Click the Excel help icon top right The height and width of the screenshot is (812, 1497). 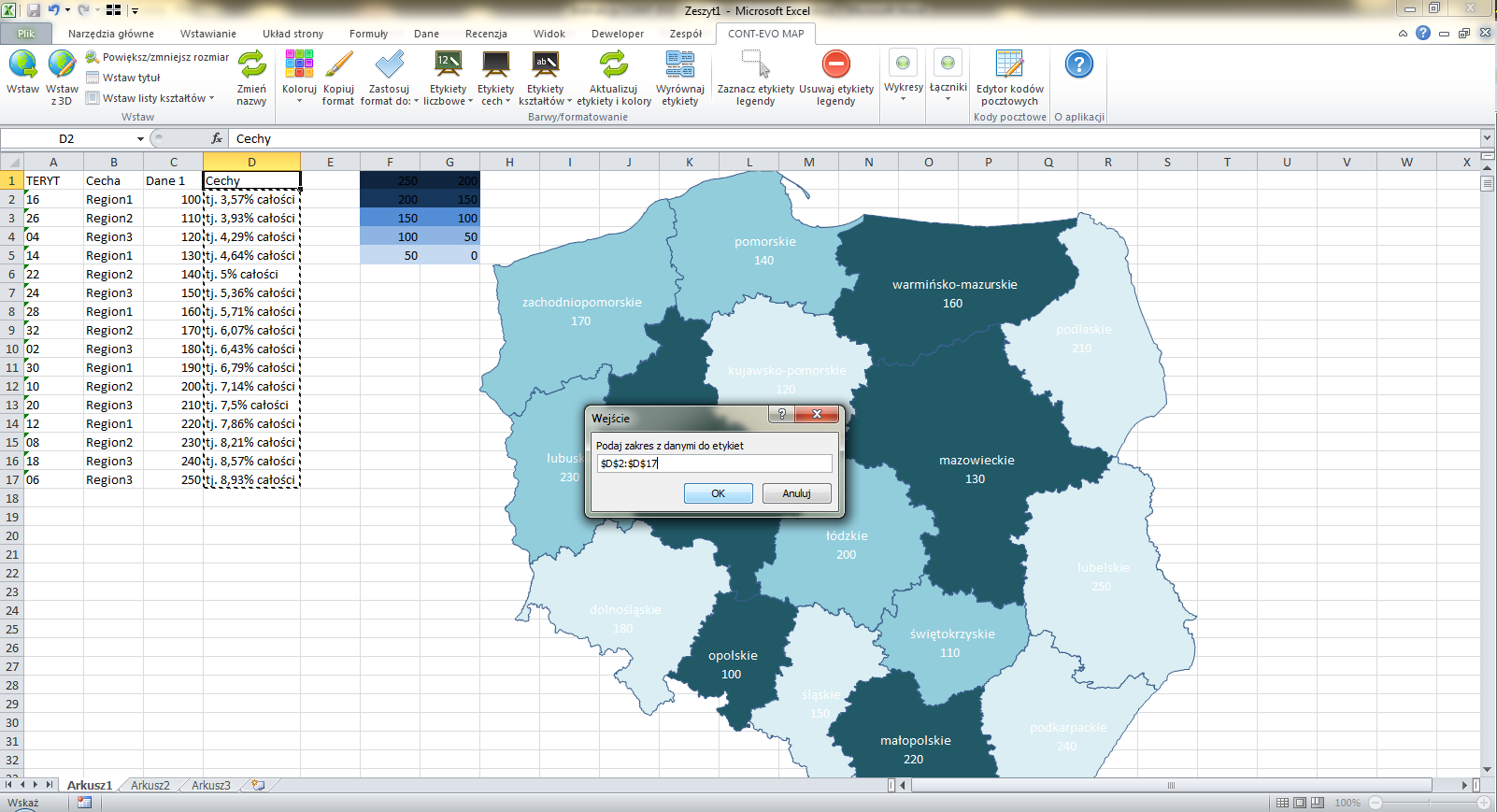tap(1422, 33)
